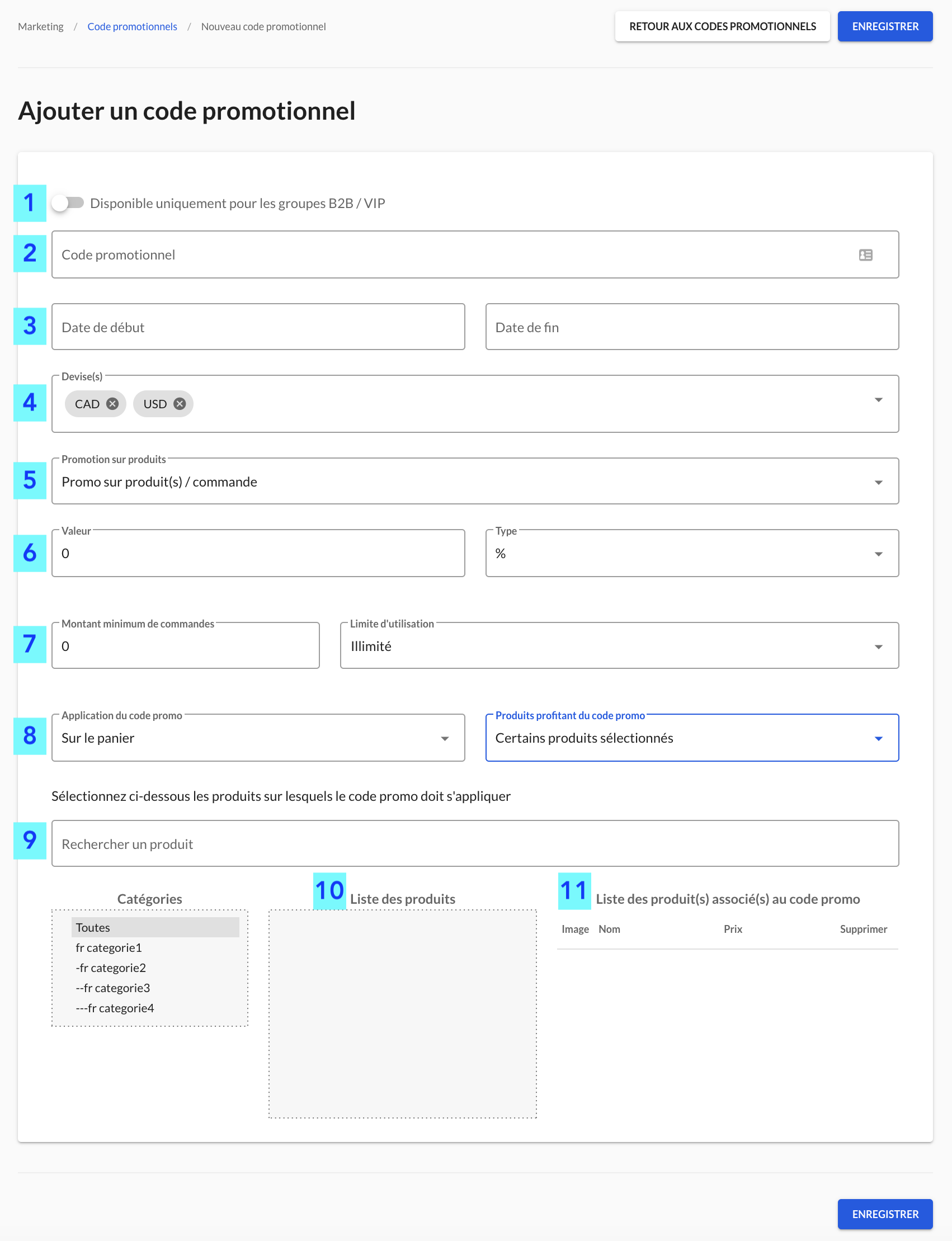Expand the Promotion sur produits dropdown

click(x=475, y=481)
